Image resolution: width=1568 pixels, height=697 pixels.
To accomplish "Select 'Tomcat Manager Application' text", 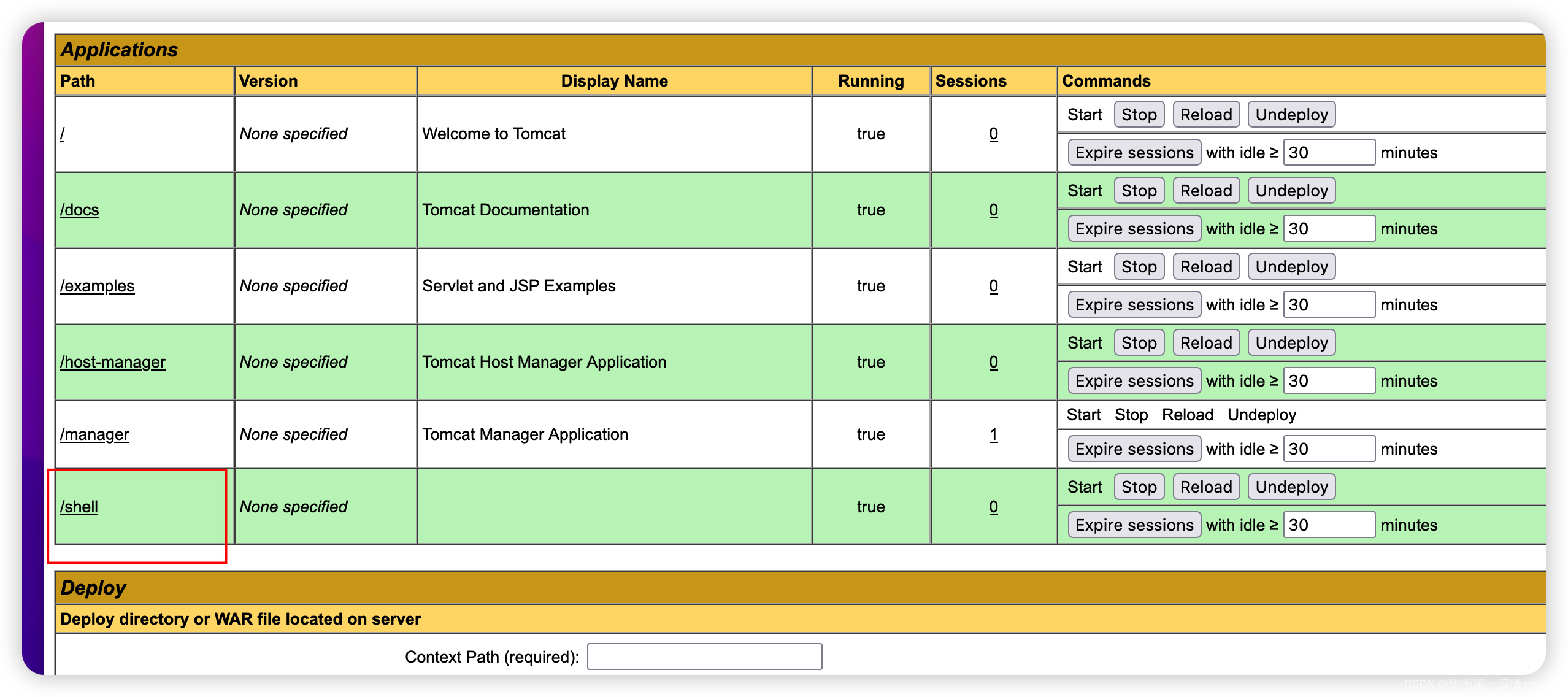I will 525,434.
